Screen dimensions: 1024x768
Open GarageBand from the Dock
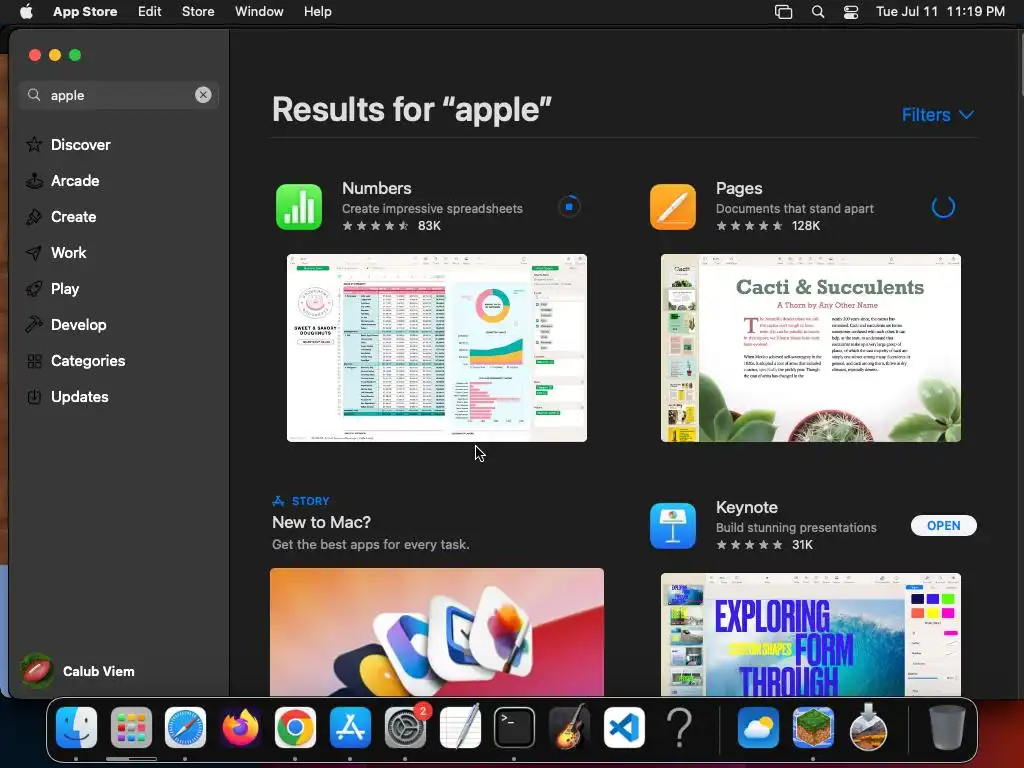pyautogui.click(x=569, y=727)
